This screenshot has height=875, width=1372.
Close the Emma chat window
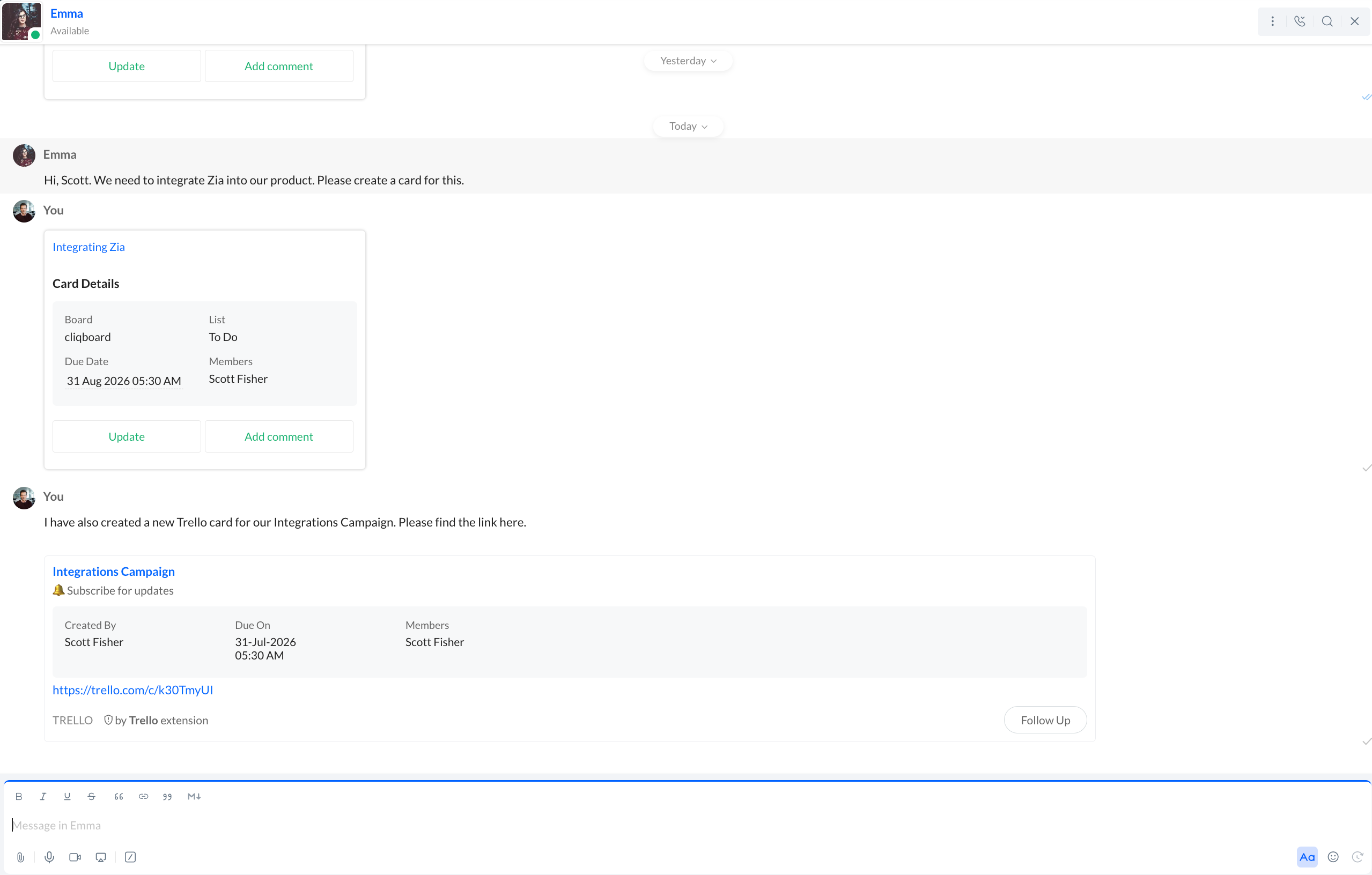pyautogui.click(x=1355, y=21)
